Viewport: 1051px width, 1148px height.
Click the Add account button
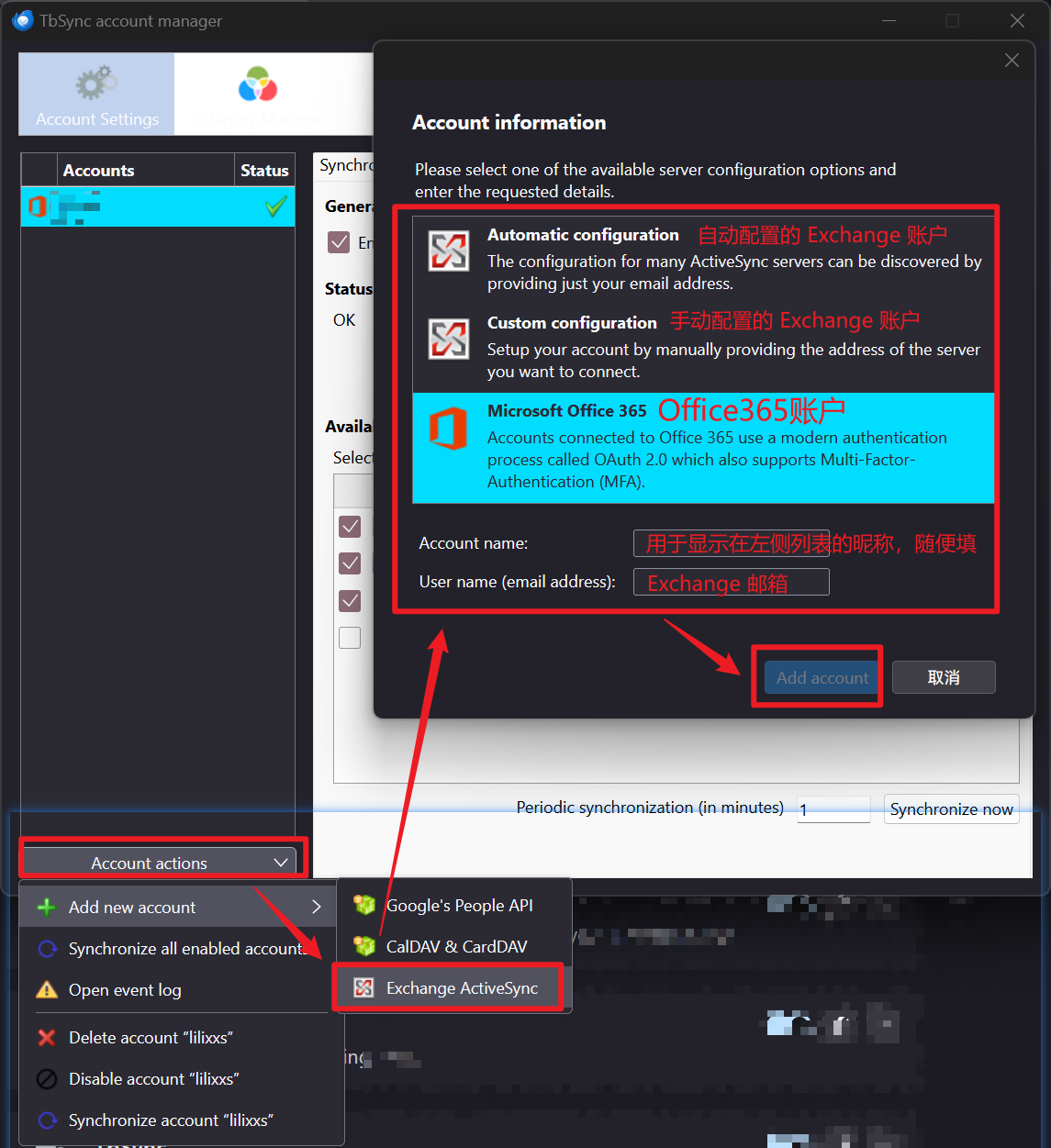[822, 678]
